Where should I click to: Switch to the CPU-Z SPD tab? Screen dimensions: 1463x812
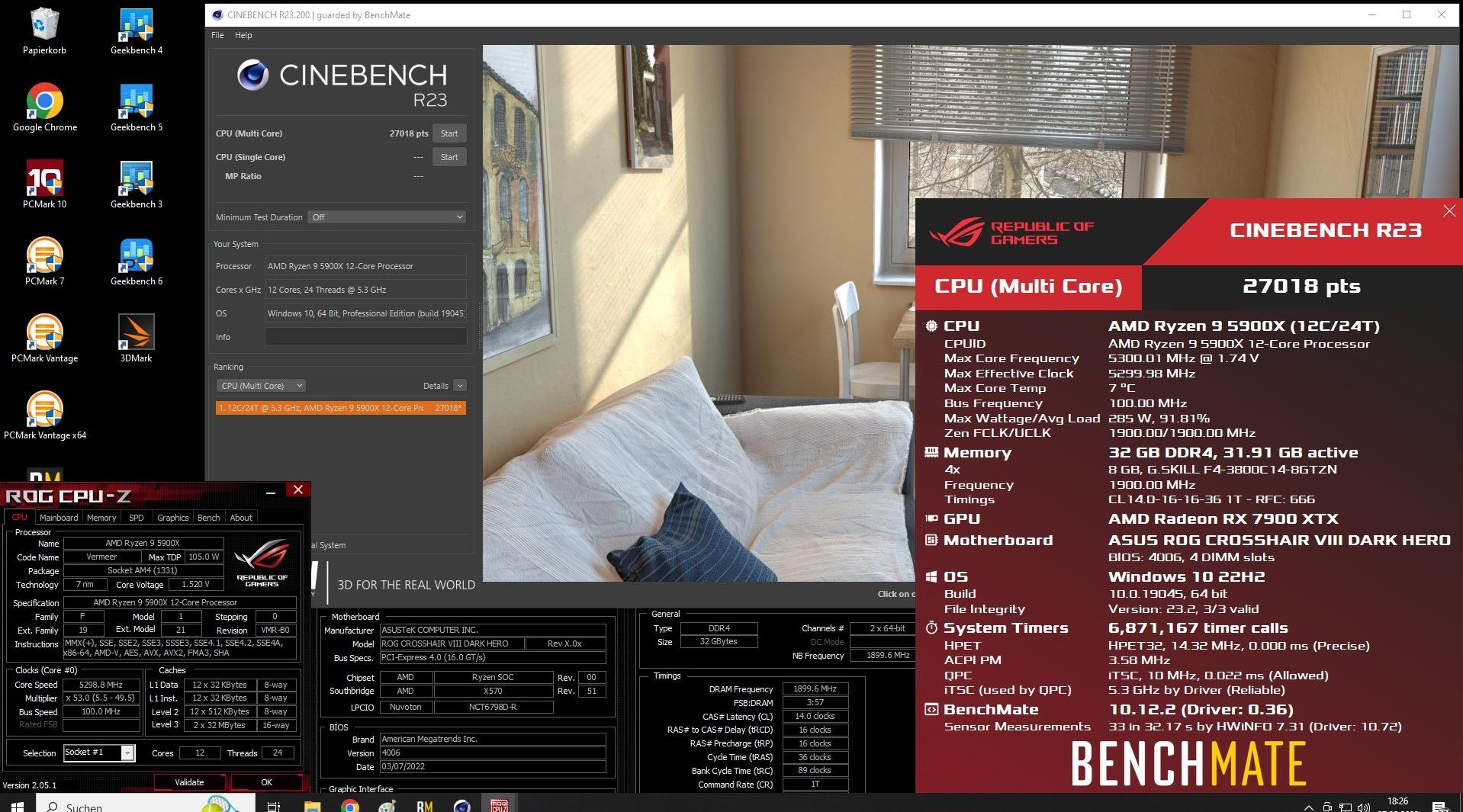[x=137, y=518]
